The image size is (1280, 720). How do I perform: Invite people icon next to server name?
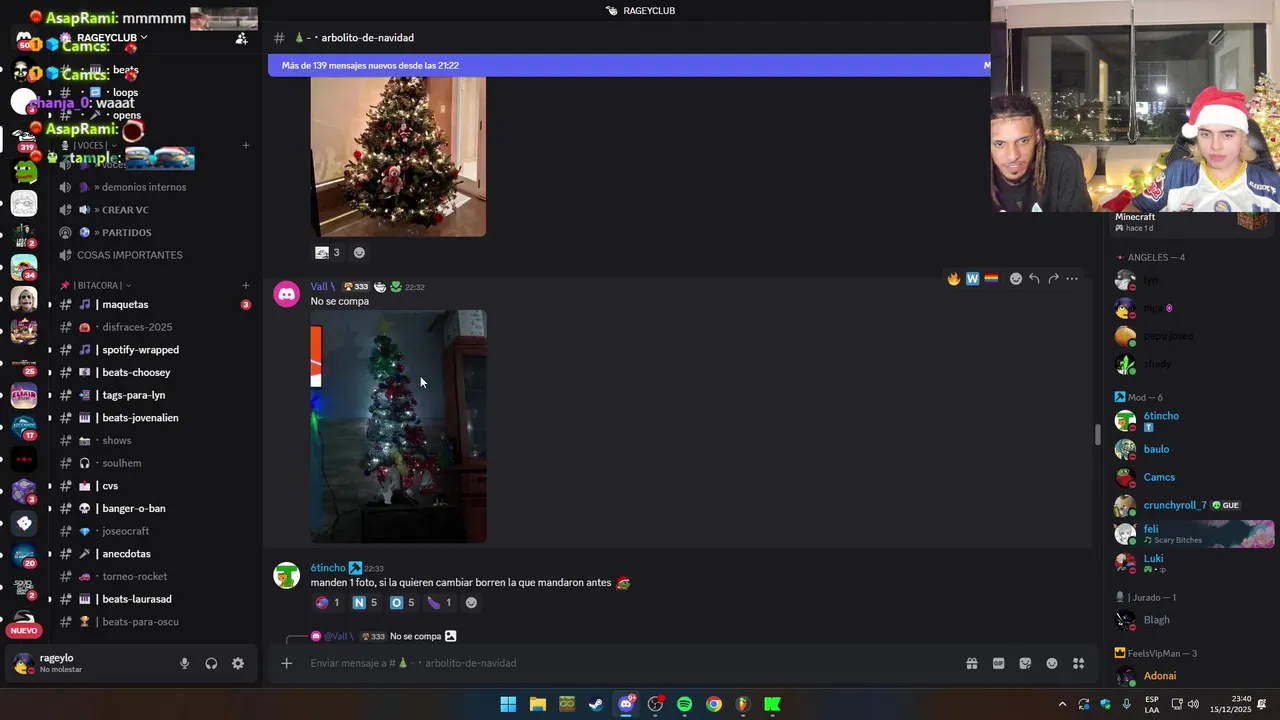click(x=241, y=38)
